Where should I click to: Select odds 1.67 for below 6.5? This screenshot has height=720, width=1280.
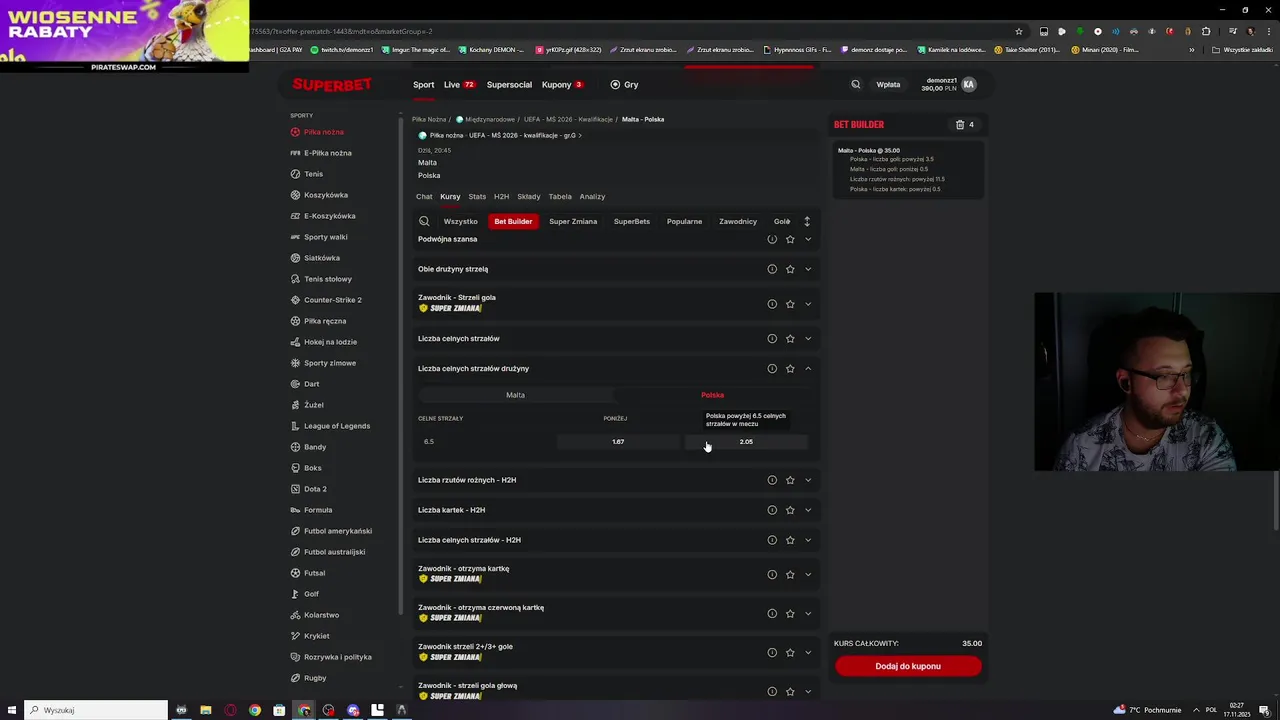618,442
